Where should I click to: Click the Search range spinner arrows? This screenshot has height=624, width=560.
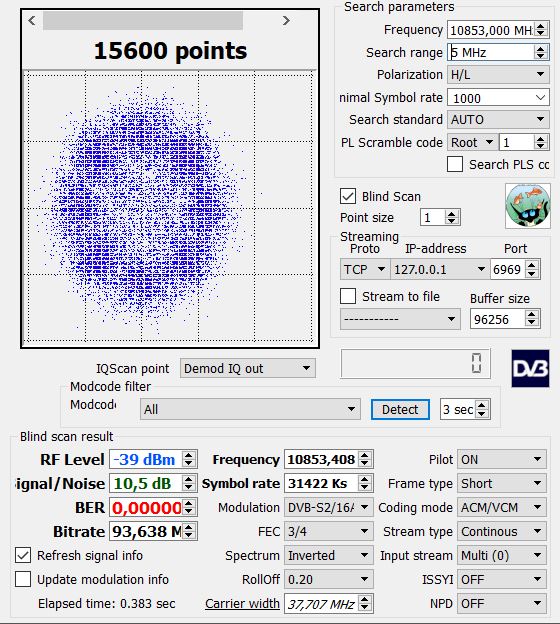(540, 52)
